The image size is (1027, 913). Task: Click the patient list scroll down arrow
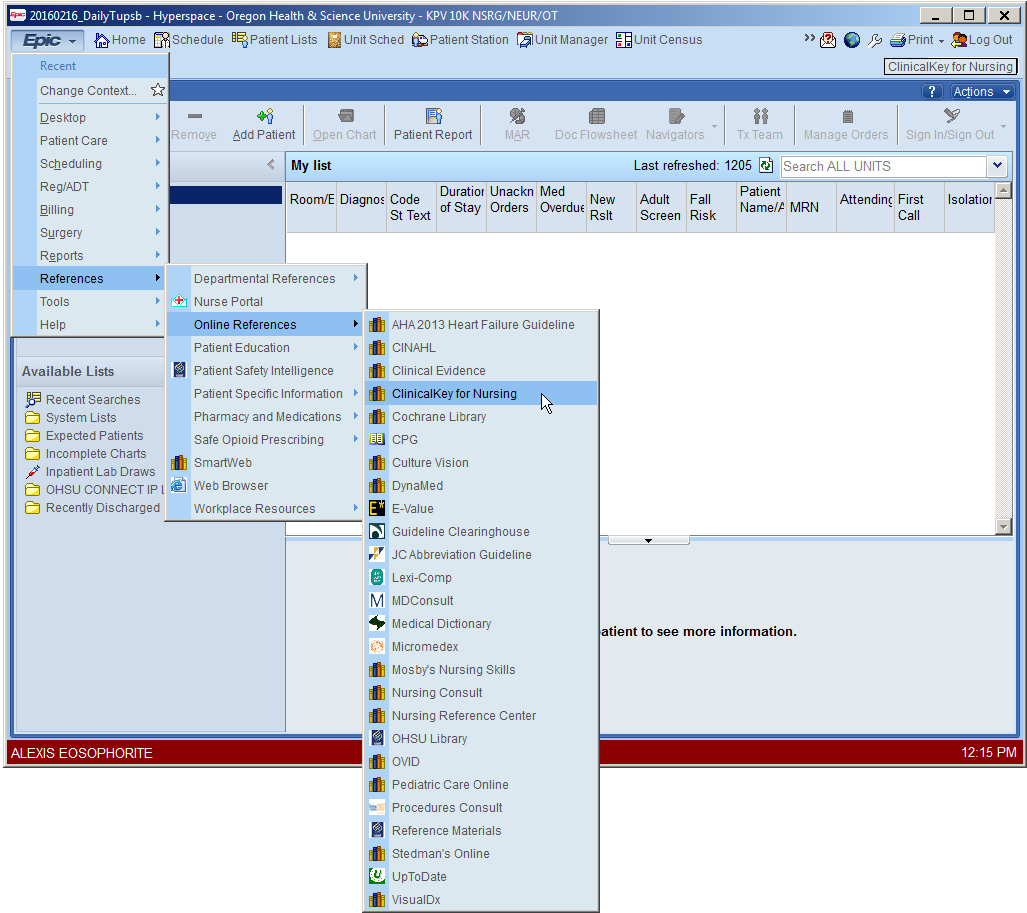coord(1003,526)
